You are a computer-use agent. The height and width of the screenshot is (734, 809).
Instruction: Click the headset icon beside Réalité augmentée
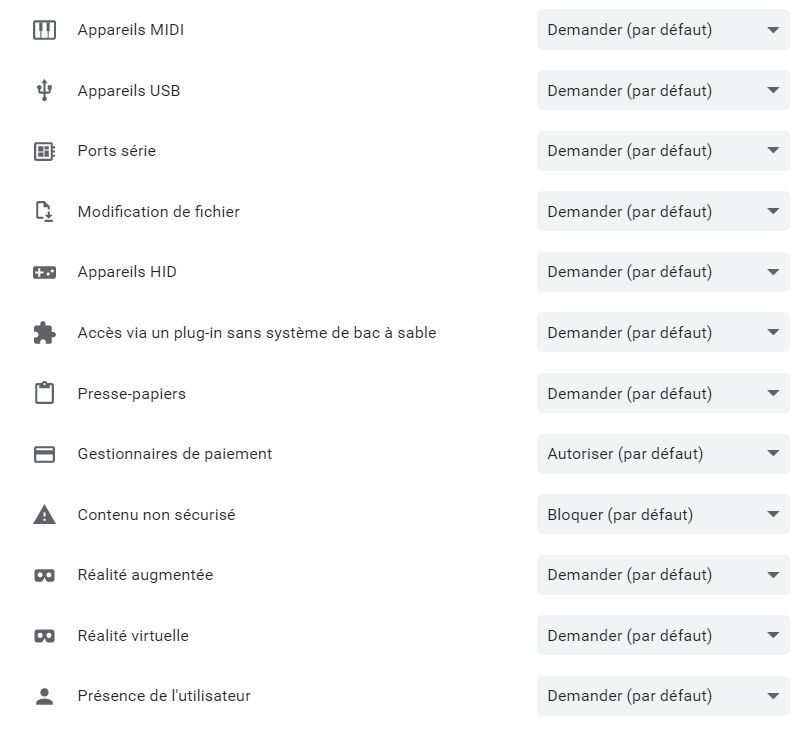44,575
